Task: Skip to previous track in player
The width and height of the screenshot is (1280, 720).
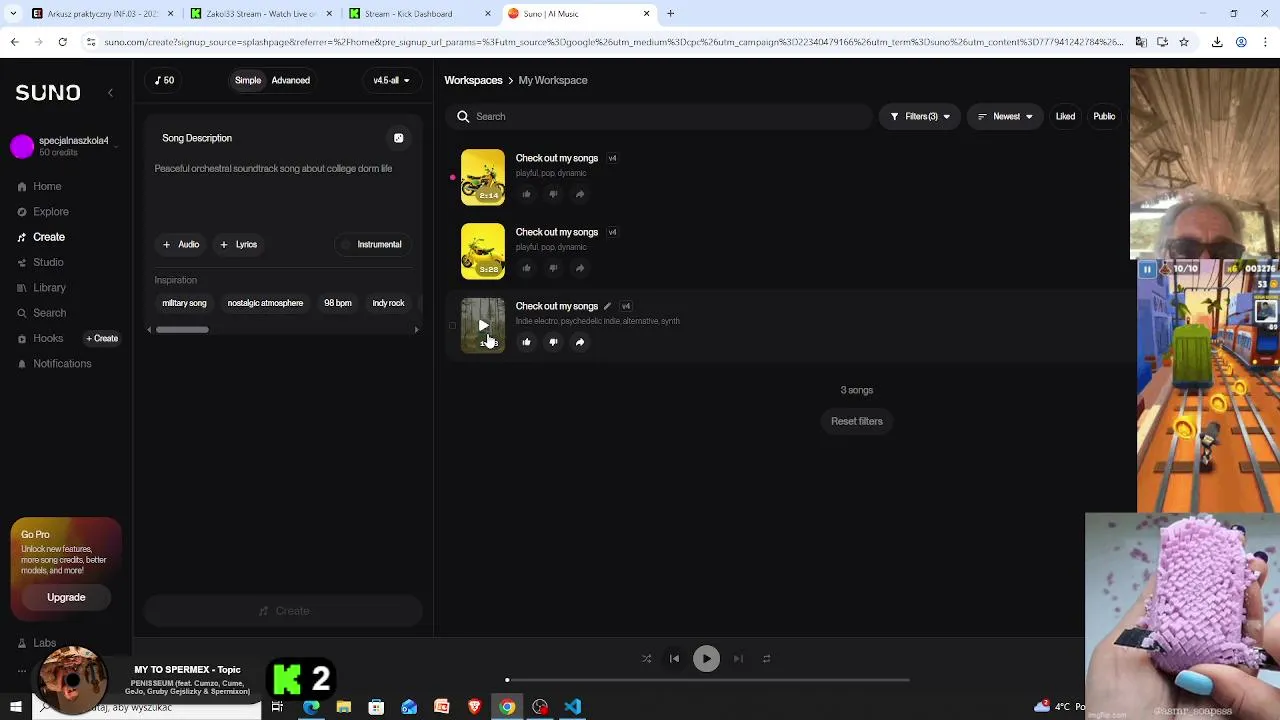Action: click(674, 659)
